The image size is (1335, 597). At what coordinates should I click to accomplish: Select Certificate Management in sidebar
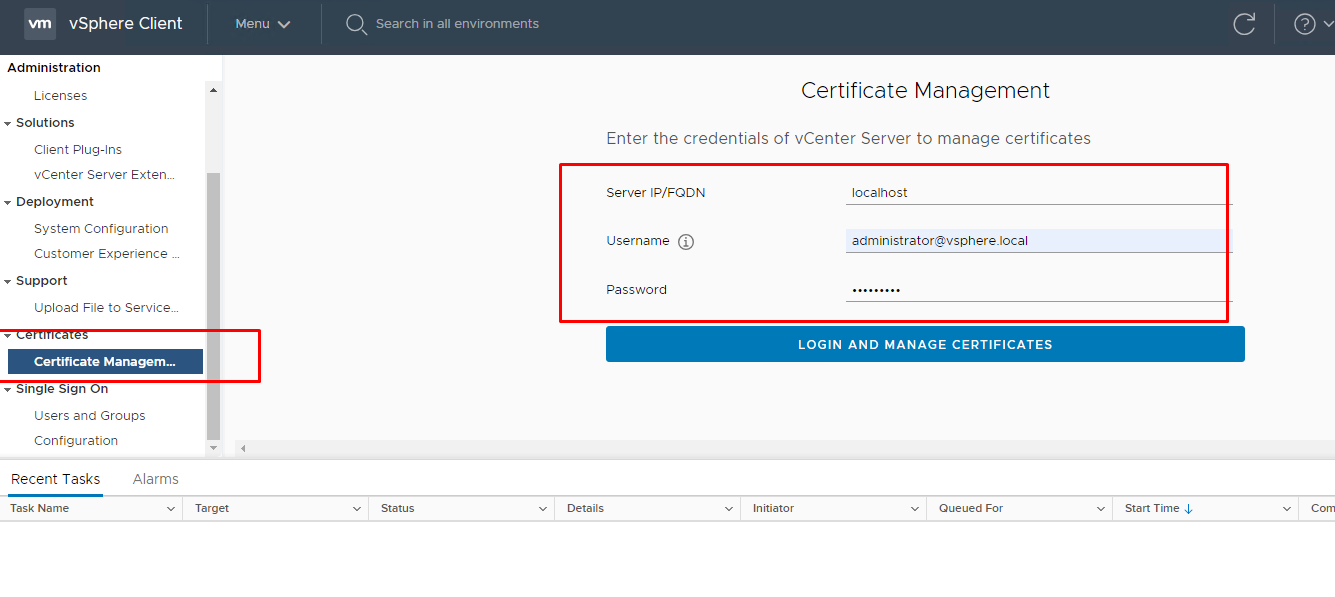click(105, 362)
